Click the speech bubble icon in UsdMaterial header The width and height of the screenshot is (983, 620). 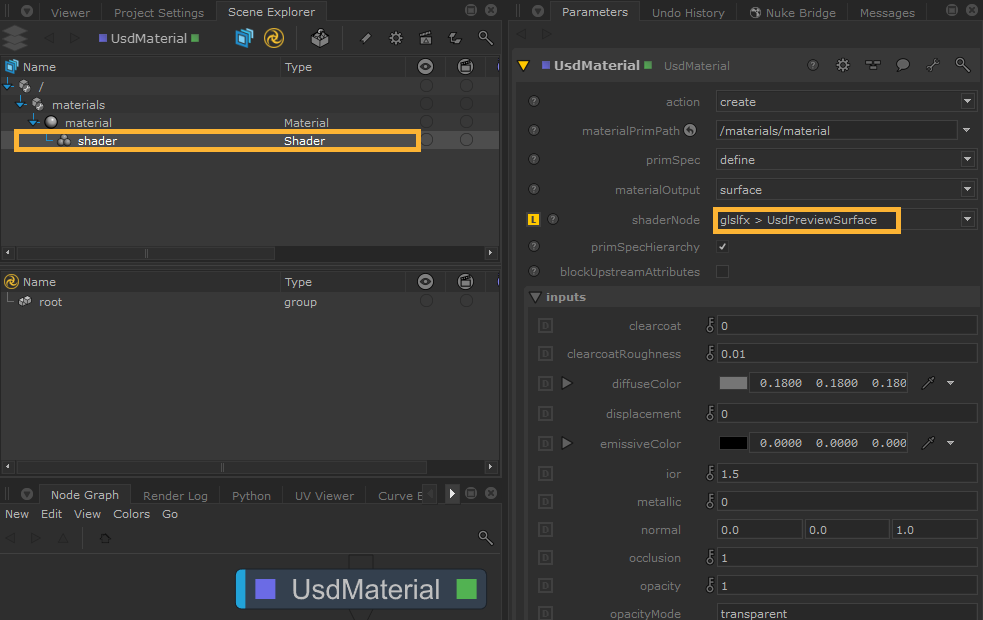coord(902,65)
